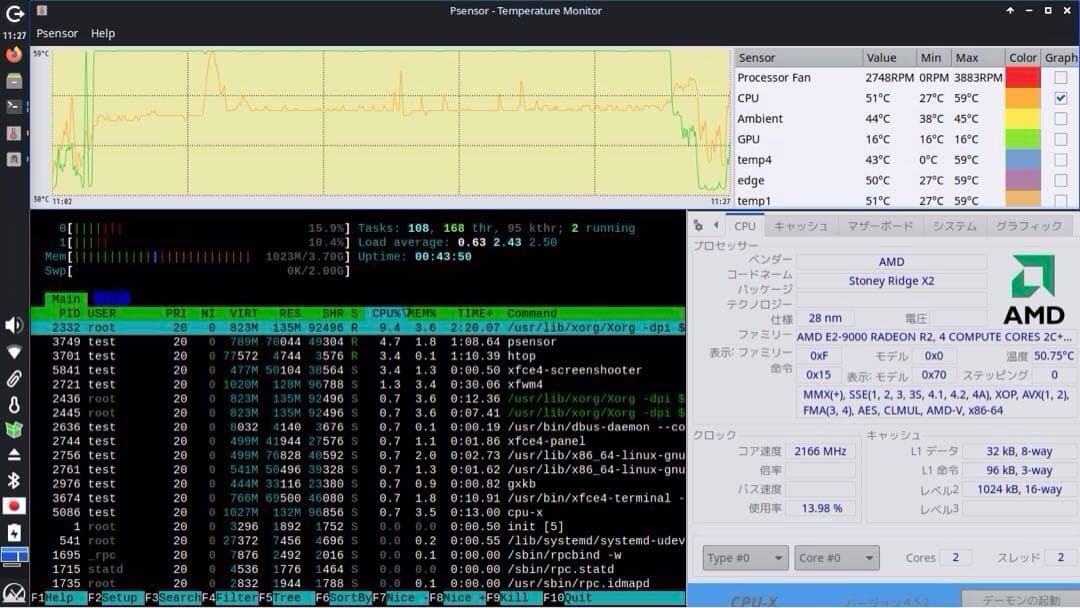Switch to the キャッシュ tab in CPU-X
1080x608 pixels.
tap(800, 226)
